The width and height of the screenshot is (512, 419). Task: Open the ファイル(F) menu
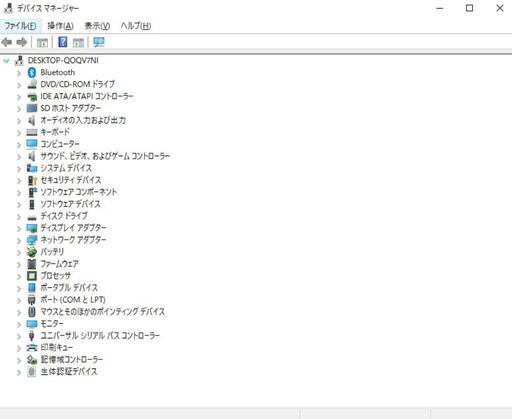click(x=20, y=26)
